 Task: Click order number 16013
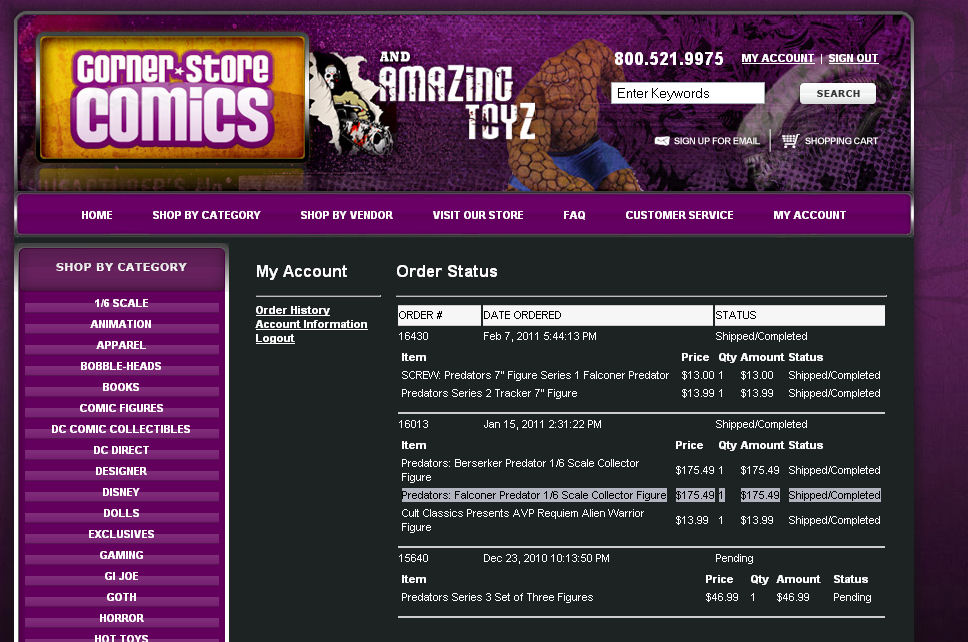click(x=413, y=424)
